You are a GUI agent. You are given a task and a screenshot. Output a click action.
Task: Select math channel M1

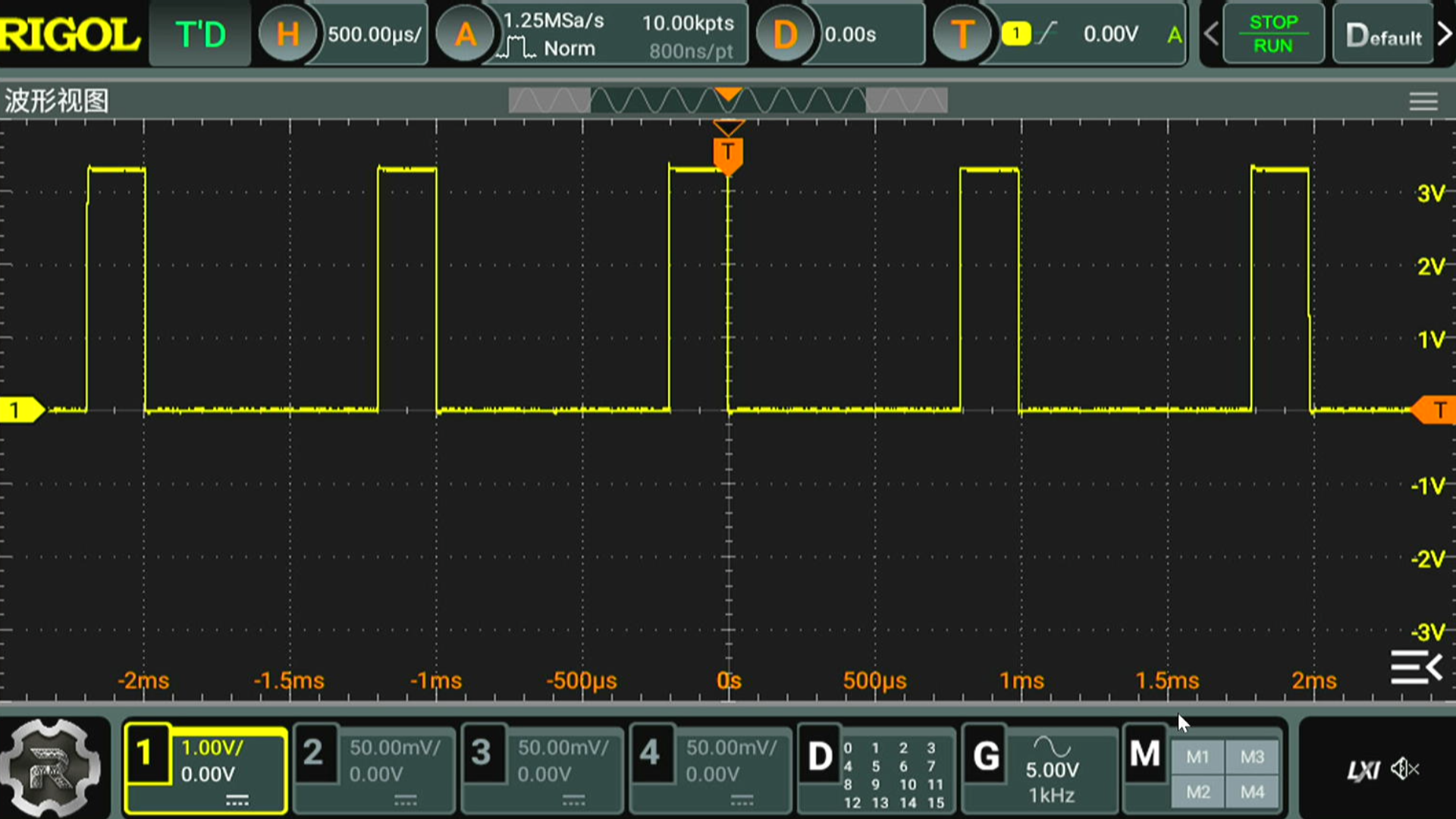pyautogui.click(x=1197, y=757)
